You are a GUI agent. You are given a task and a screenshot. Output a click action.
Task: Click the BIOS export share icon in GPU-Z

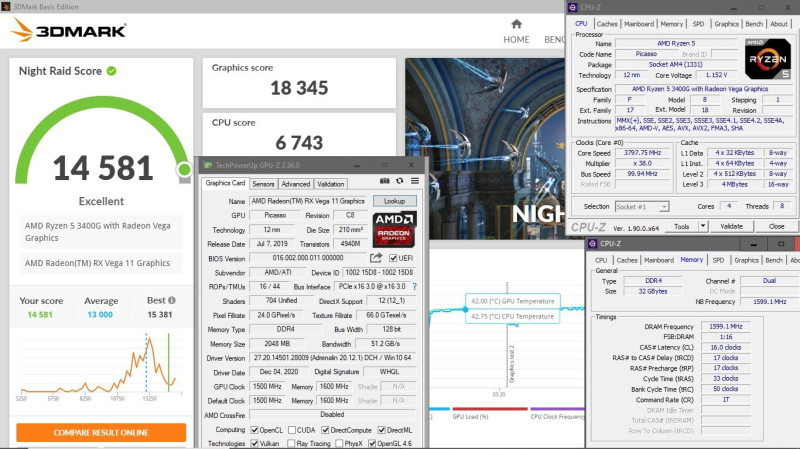pos(376,258)
